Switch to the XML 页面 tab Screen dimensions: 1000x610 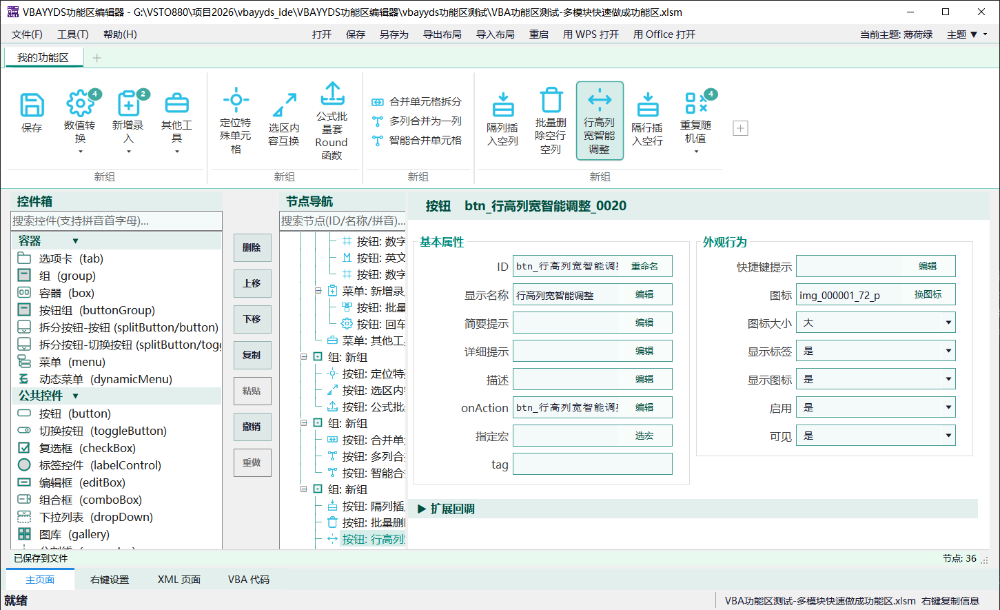pos(179,579)
